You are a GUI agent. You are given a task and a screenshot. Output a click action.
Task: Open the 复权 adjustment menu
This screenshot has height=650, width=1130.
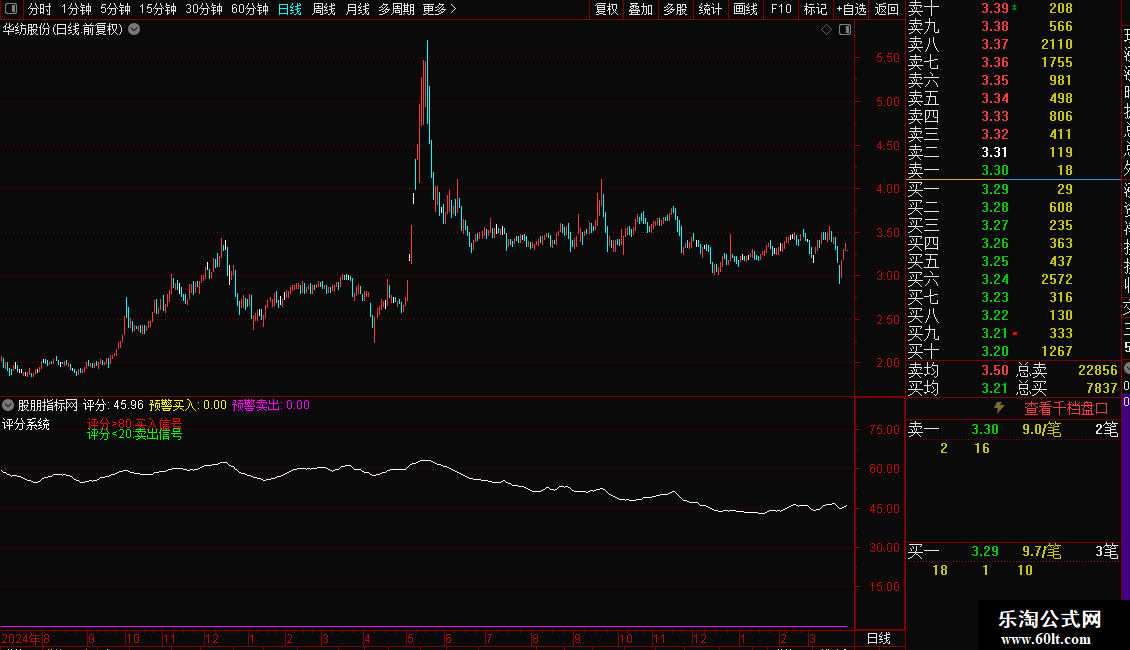click(607, 9)
